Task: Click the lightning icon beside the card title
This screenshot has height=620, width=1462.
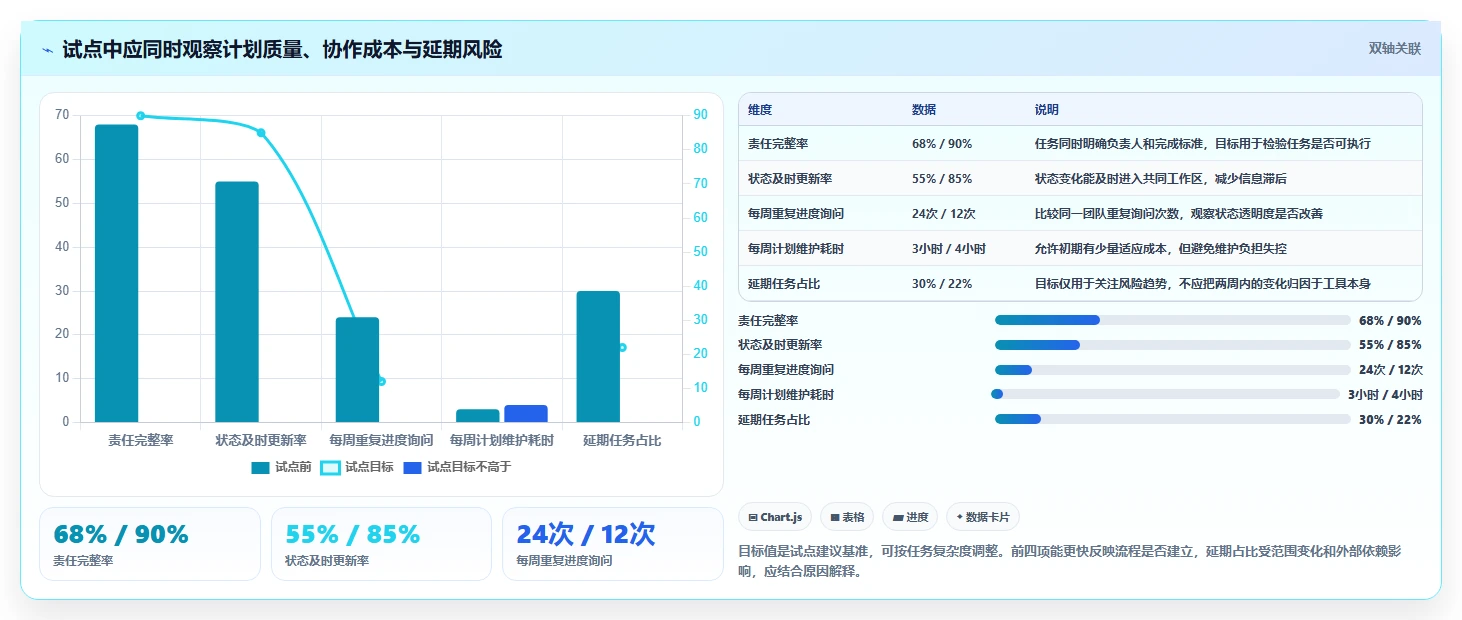Action: [48, 50]
